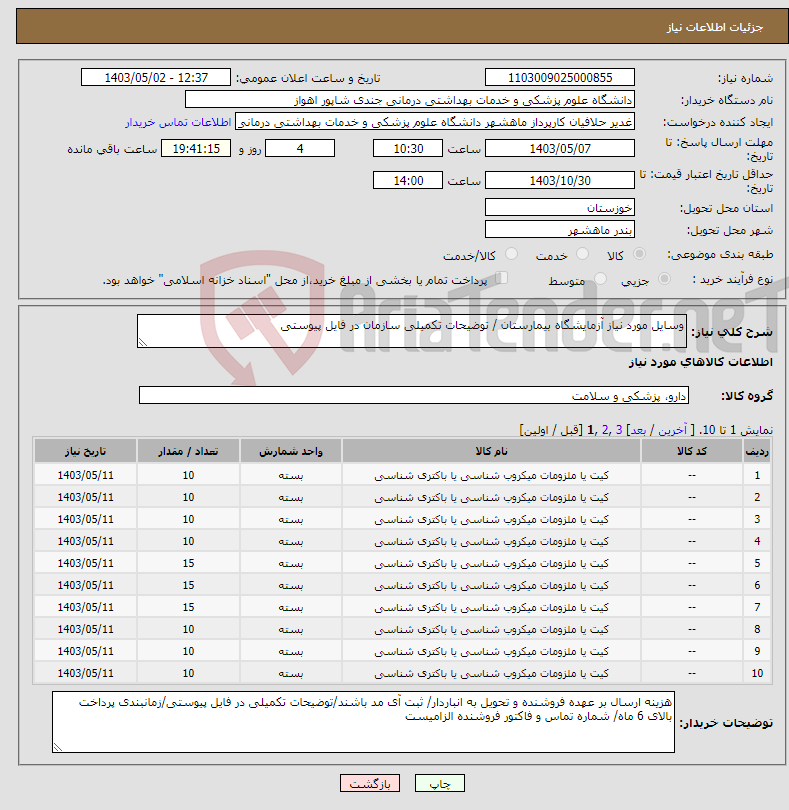The image size is (789, 810).
Task: Click the response deadline time 10:30
Action: tap(408, 149)
